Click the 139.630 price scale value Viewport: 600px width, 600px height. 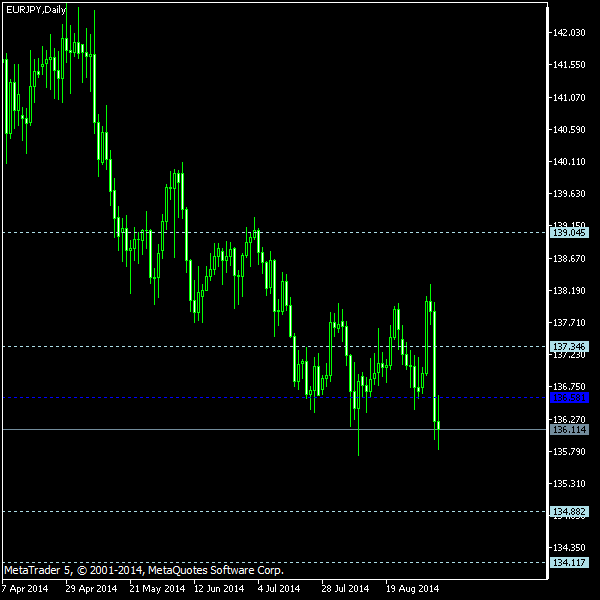pyautogui.click(x=569, y=194)
